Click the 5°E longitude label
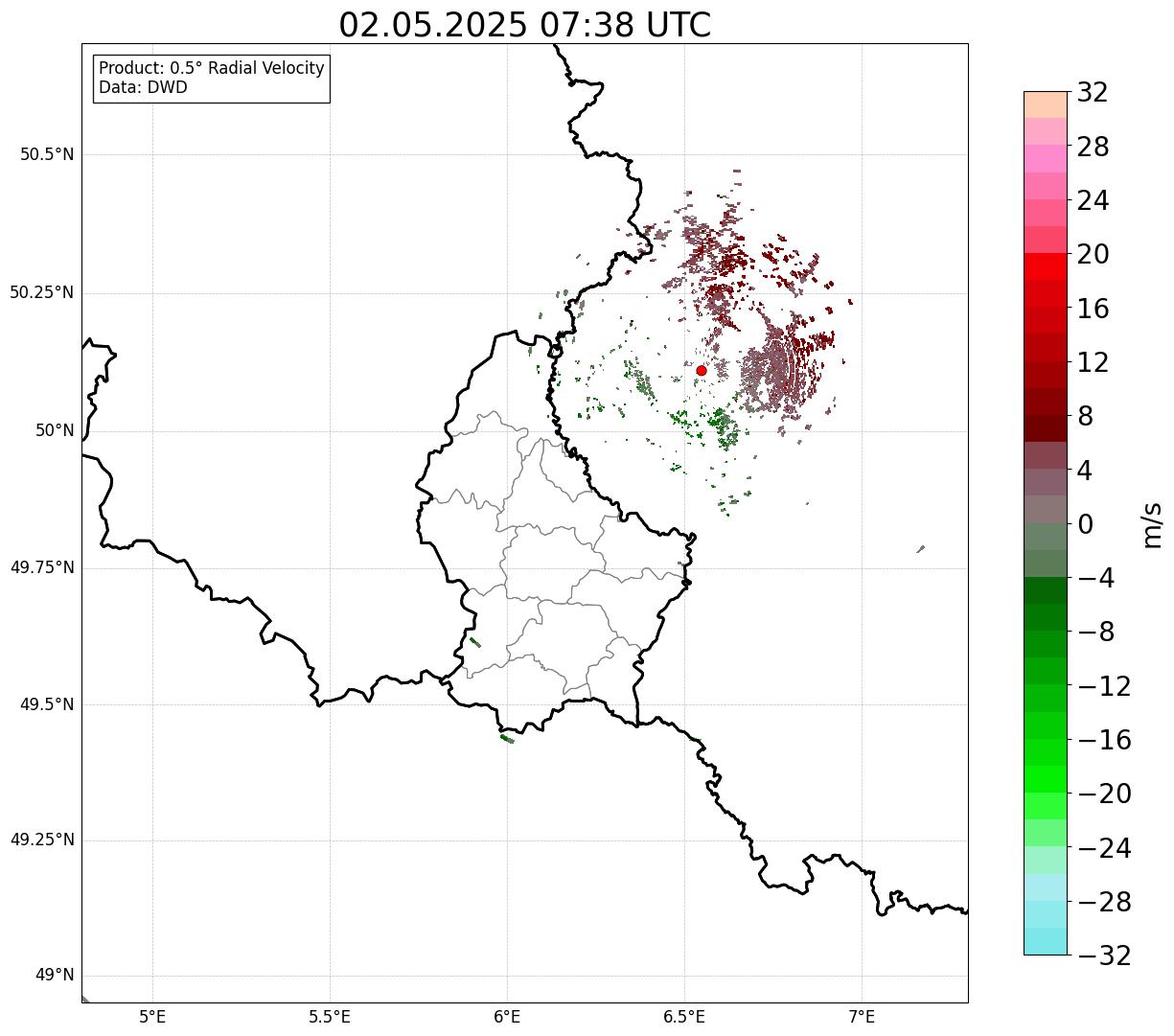1174x1036 pixels. pyautogui.click(x=152, y=1017)
